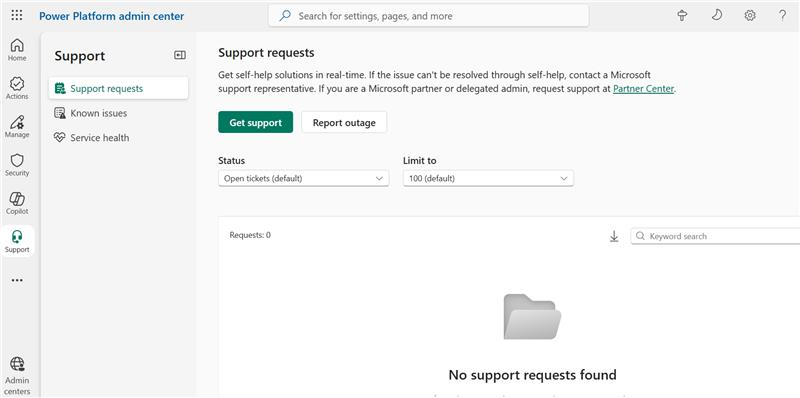Open settings gear icon in header

(x=749, y=16)
